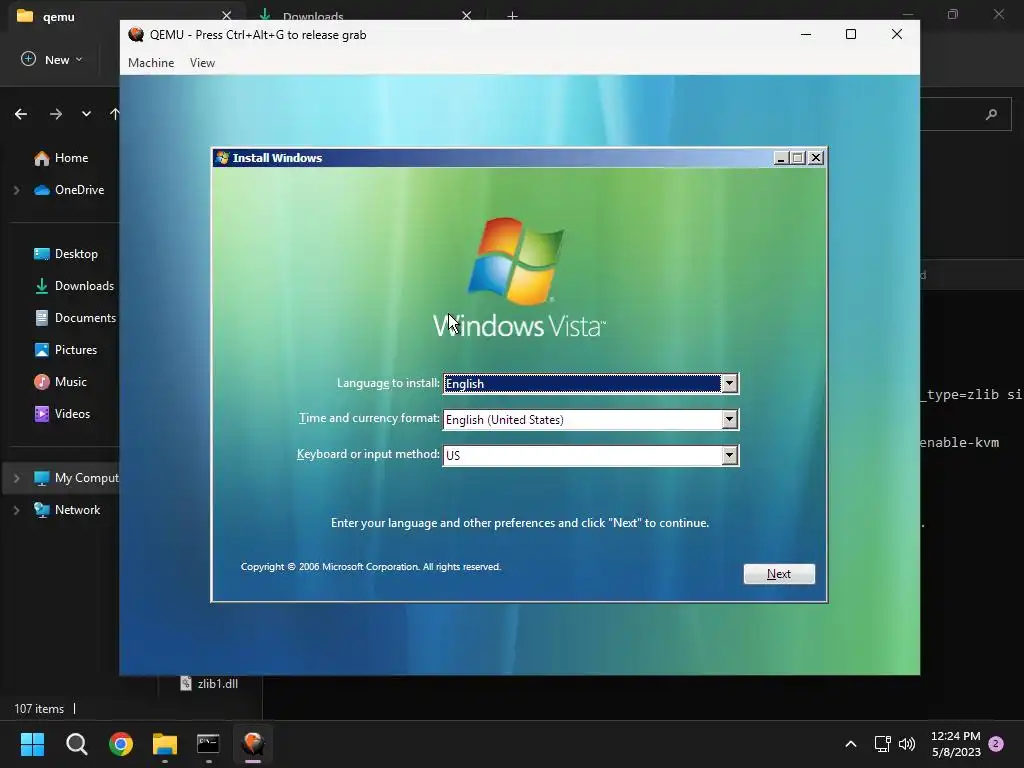Expand the Network tree node
Image resolution: width=1024 pixels, height=768 pixels.
point(16,510)
